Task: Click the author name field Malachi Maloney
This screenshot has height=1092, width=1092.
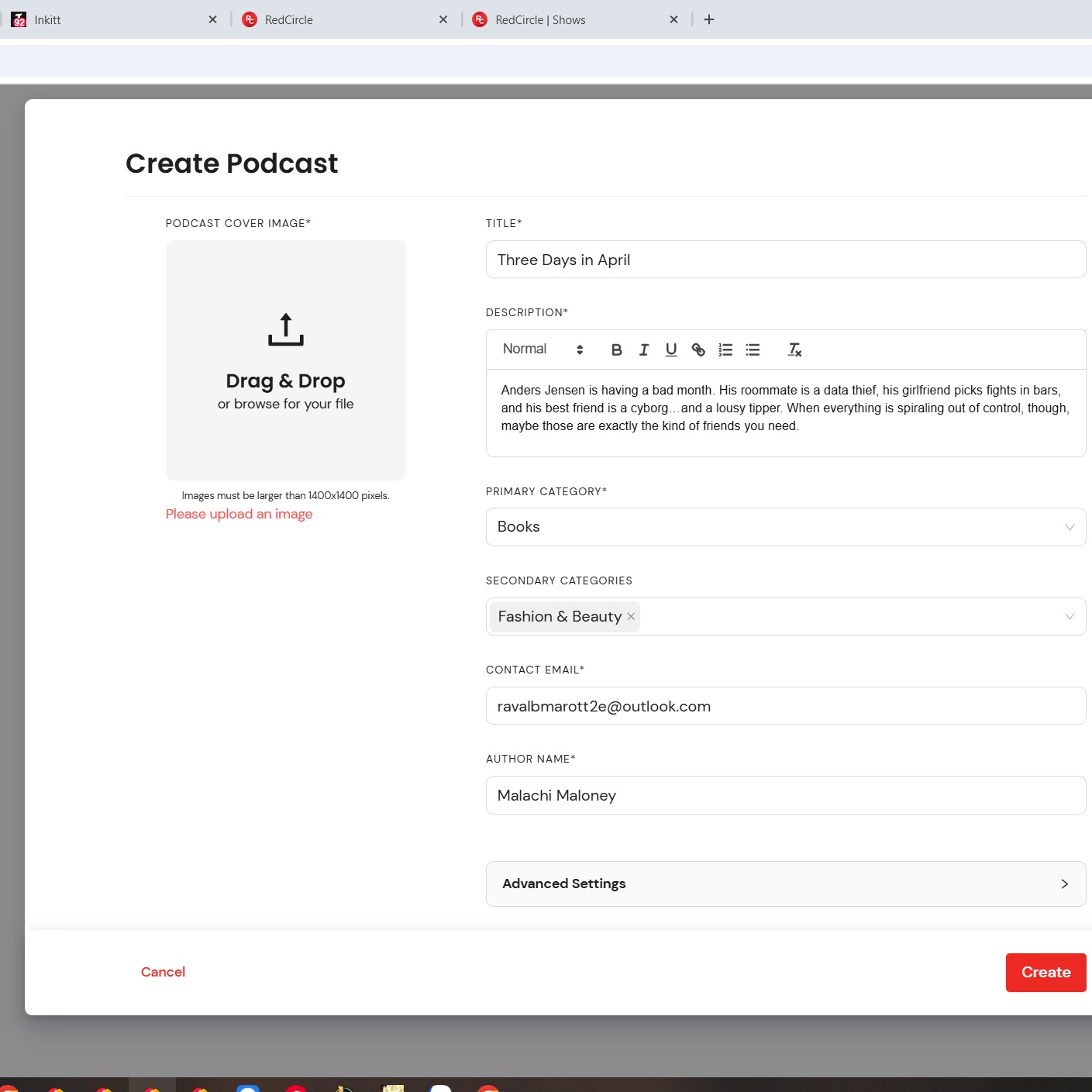Action: tap(786, 795)
